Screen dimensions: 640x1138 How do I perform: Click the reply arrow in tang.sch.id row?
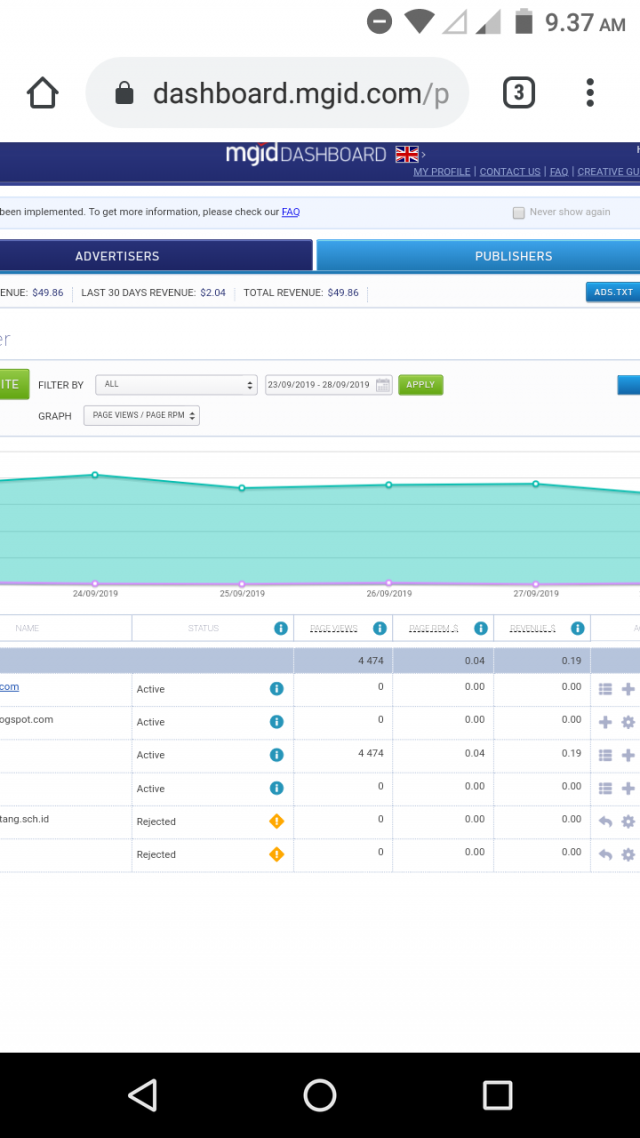(605, 822)
